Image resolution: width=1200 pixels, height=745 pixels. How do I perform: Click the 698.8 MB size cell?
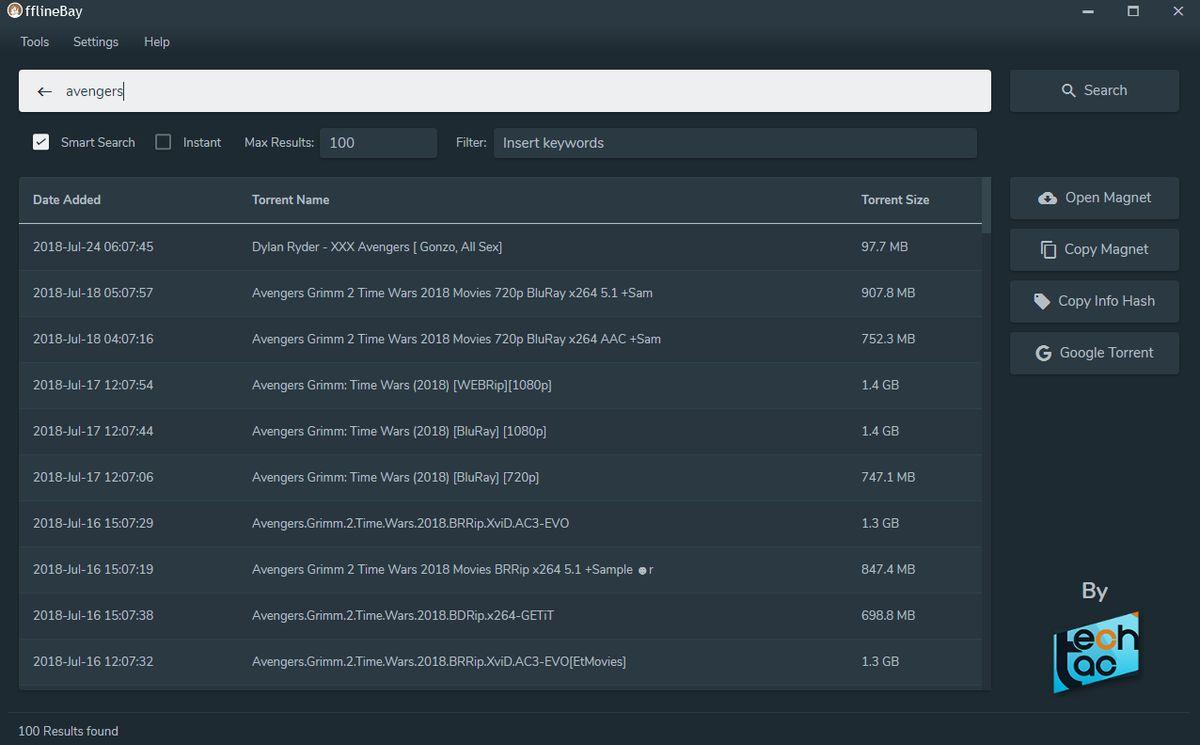point(888,615)
